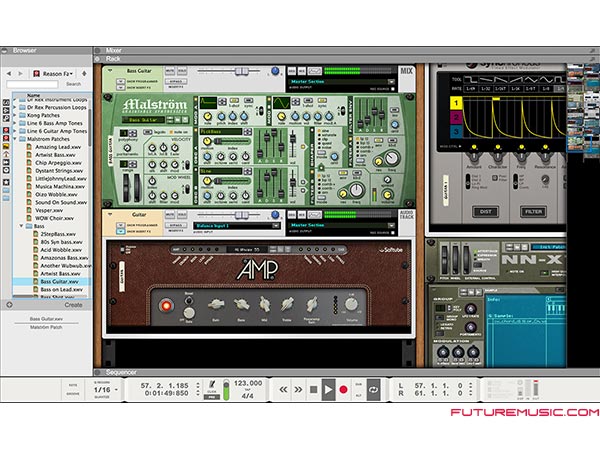Image resolution: width=600 pixels, height=450 pixels.
Task: Save Malstrom patch with disk icon
Action: point(186,120)
